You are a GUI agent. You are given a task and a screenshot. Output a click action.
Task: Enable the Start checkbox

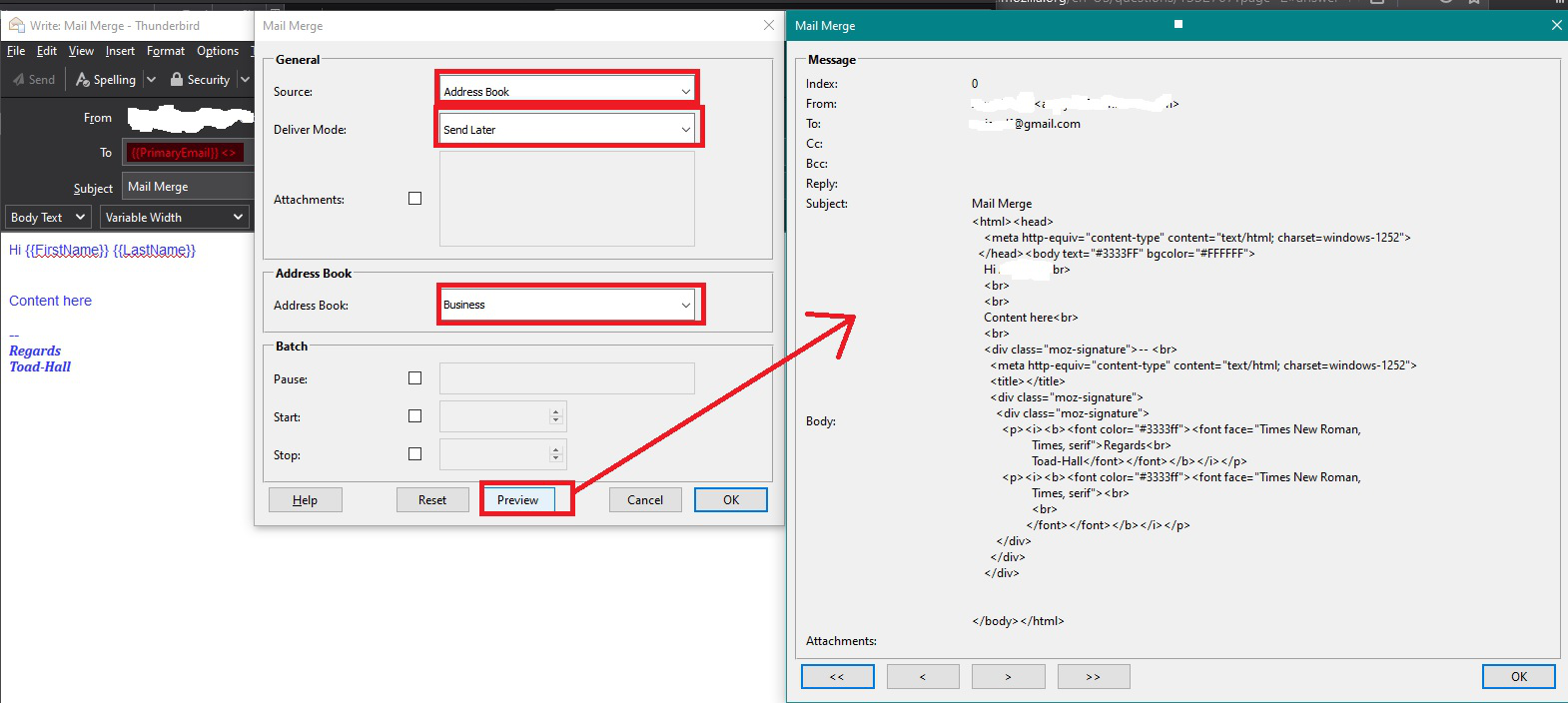pos(415,416)
